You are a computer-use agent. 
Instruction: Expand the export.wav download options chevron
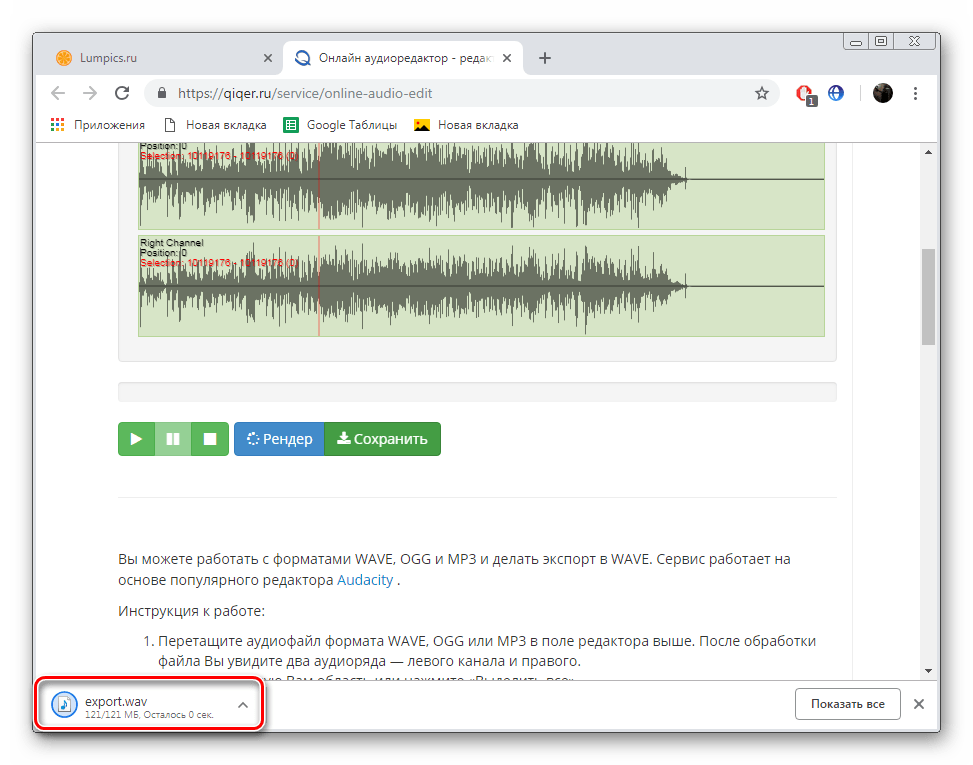click(x=242, y=704)
